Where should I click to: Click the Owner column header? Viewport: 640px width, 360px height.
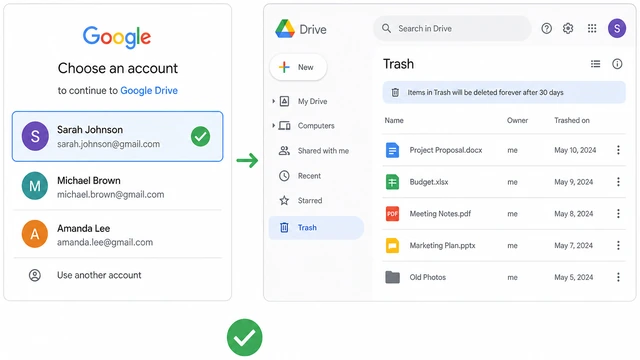(x=517, y=120)
